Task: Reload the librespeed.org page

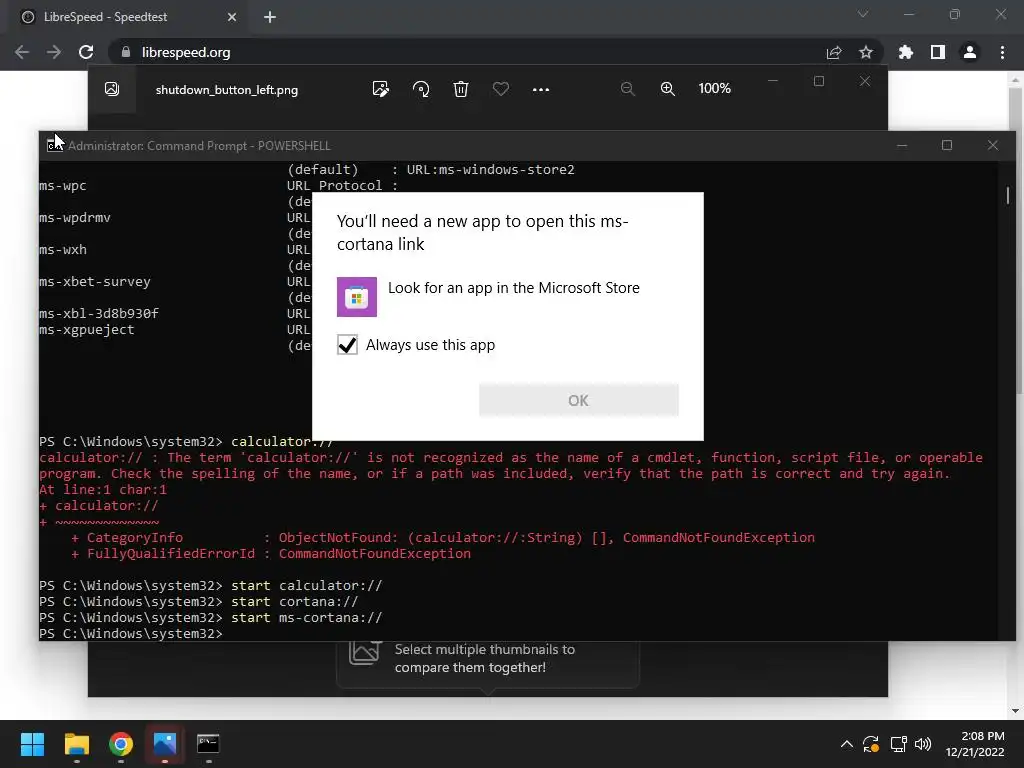Action: click(86, 52)
